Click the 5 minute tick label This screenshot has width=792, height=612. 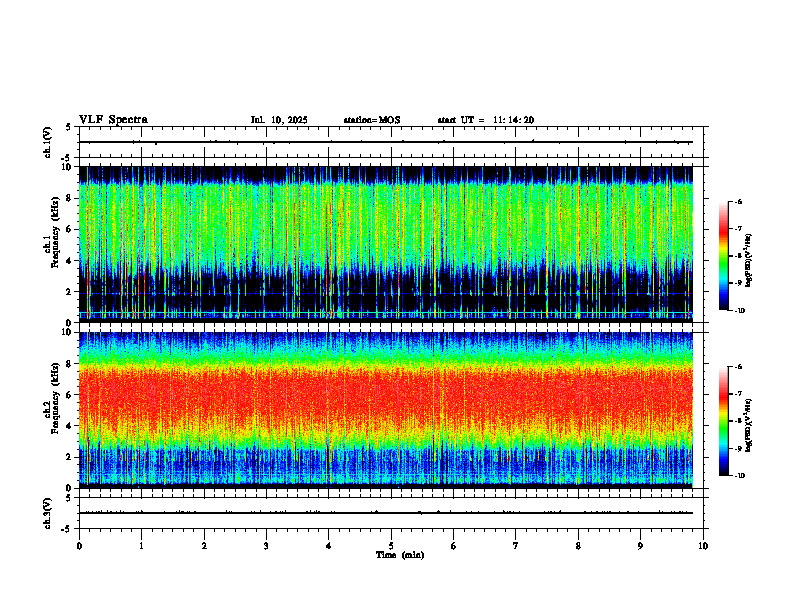pos(391,546)
